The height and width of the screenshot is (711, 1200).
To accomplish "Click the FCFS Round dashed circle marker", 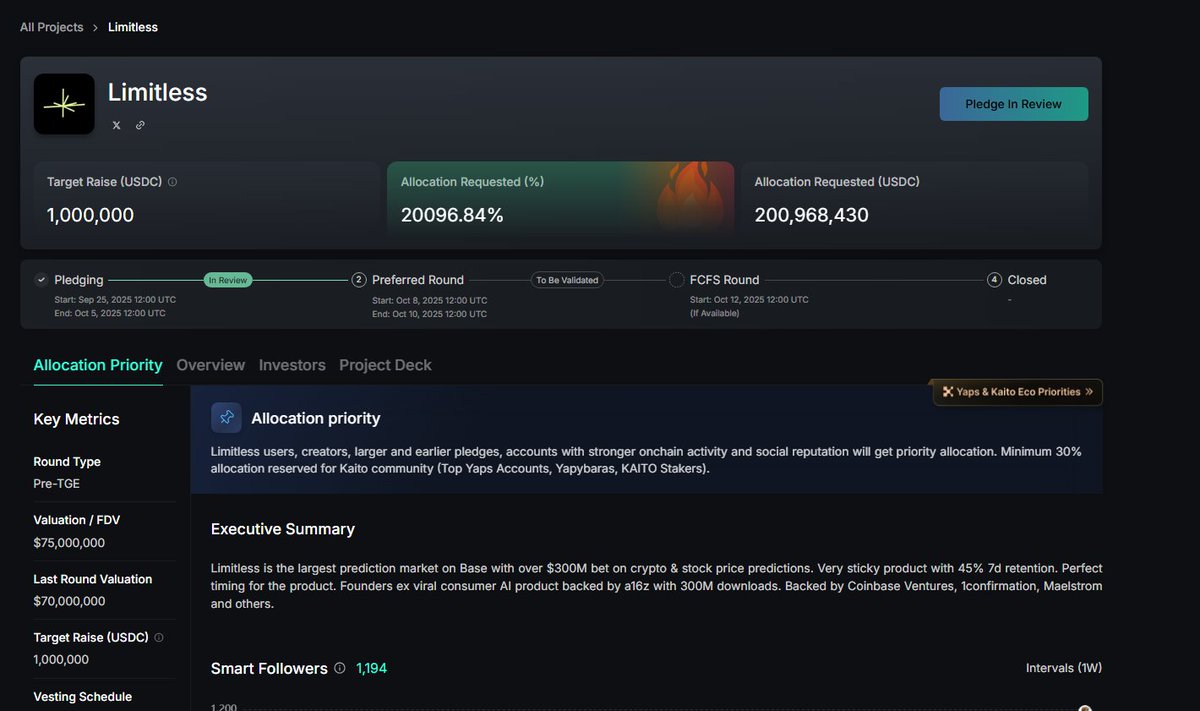I will click(677, 280).
